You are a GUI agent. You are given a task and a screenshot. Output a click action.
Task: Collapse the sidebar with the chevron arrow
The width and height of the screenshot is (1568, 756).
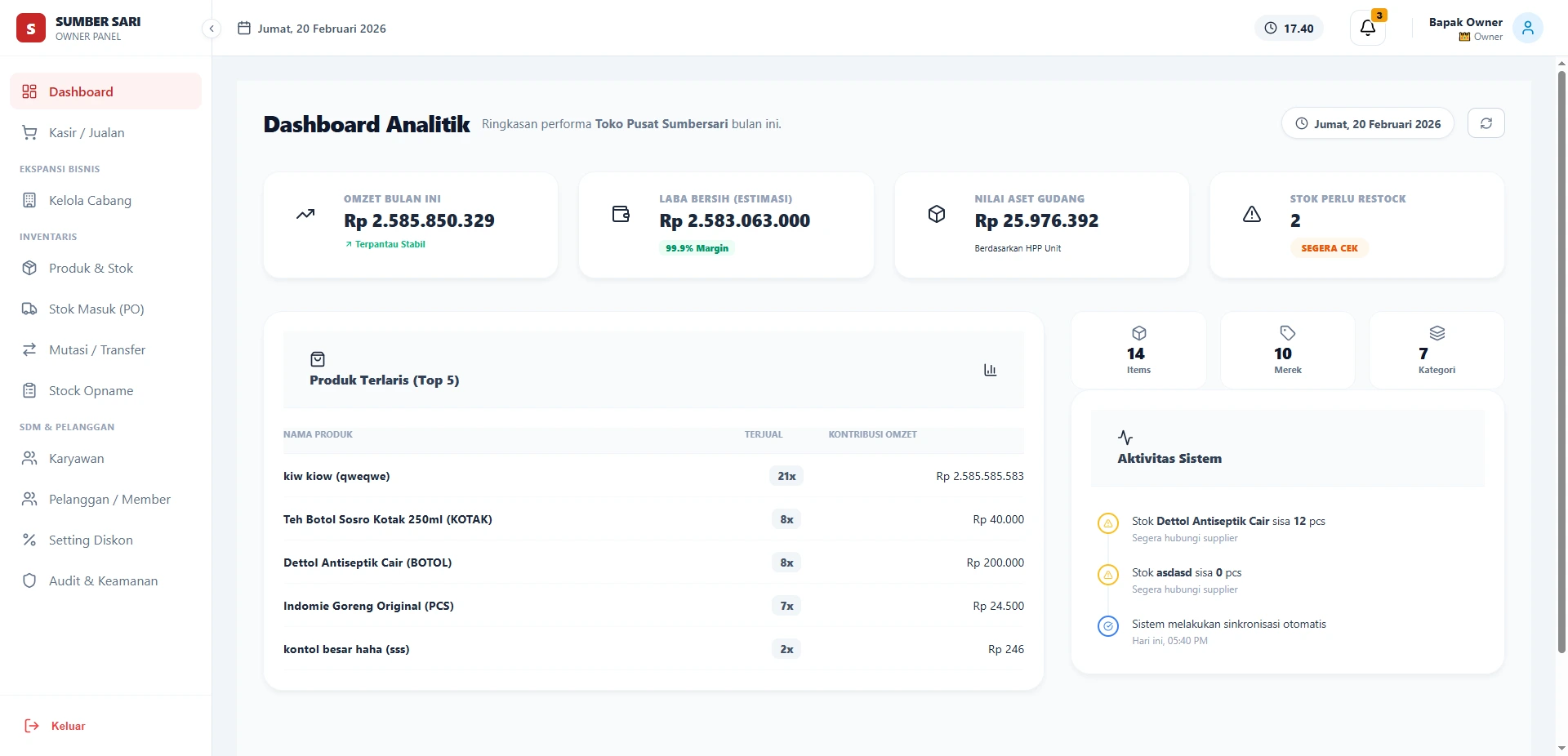[211, 29]
